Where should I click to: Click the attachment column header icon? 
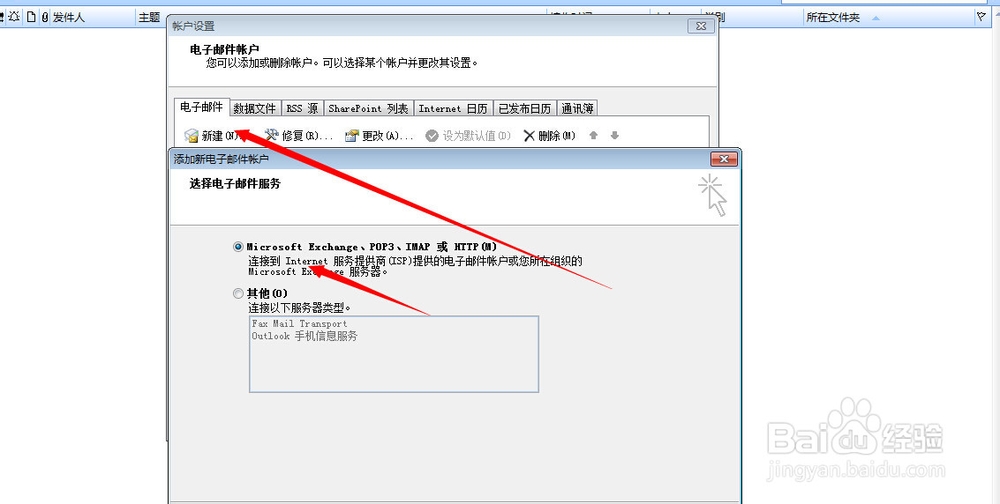click(45, 18)
